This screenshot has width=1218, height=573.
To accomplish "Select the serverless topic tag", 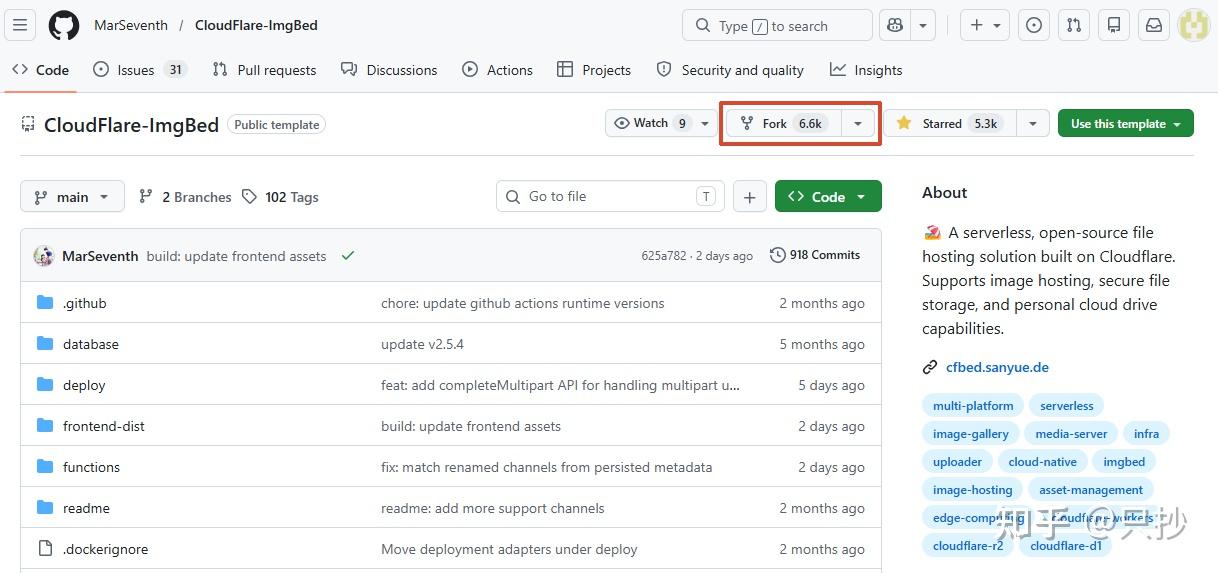I will tap(1067, 406).
